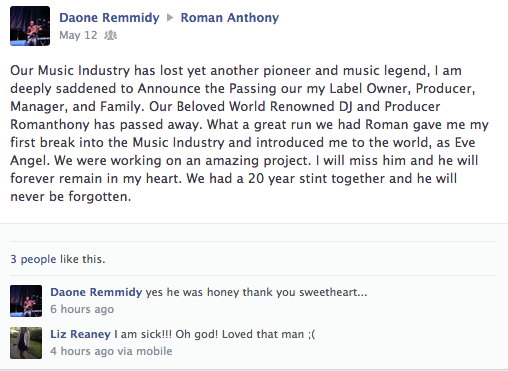
Task: Open Liz Reaney's comment avatar
Action: (x=26, y=343)
